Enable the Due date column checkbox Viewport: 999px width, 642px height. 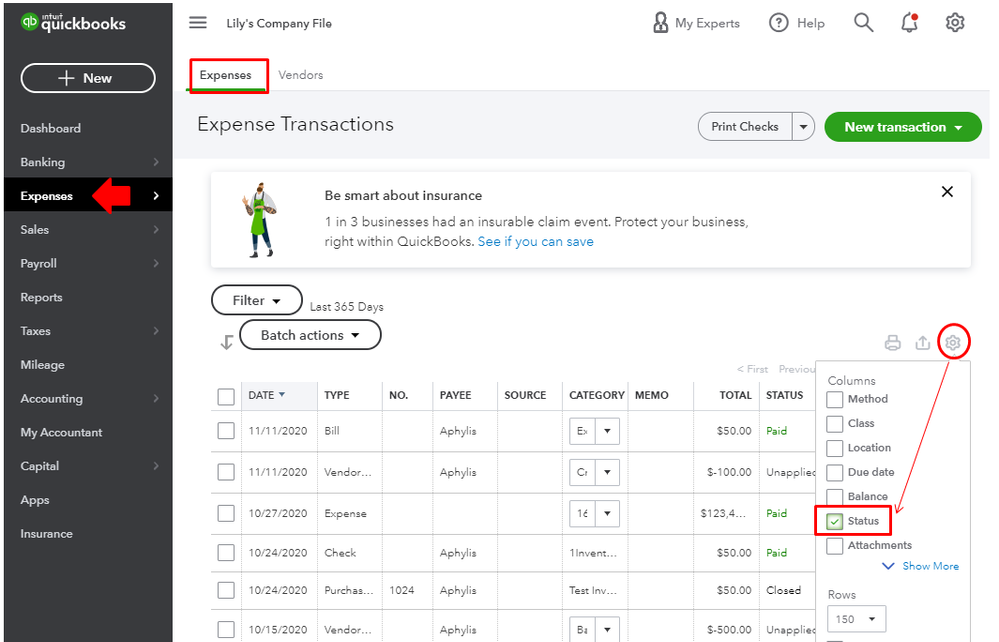835,473
